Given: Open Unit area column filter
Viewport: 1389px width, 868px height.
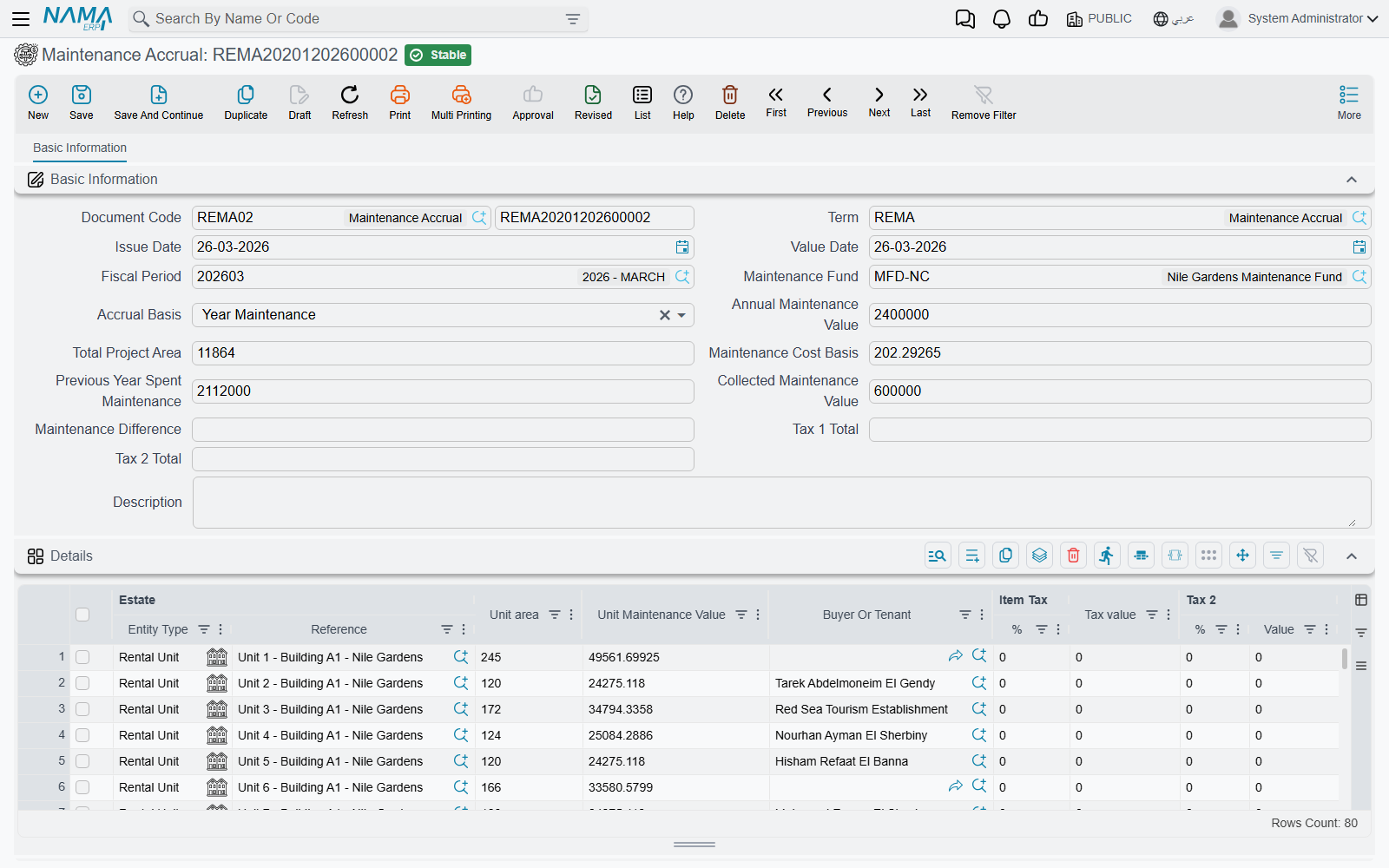Looking at the screenshot, I should tap(555, 615).
